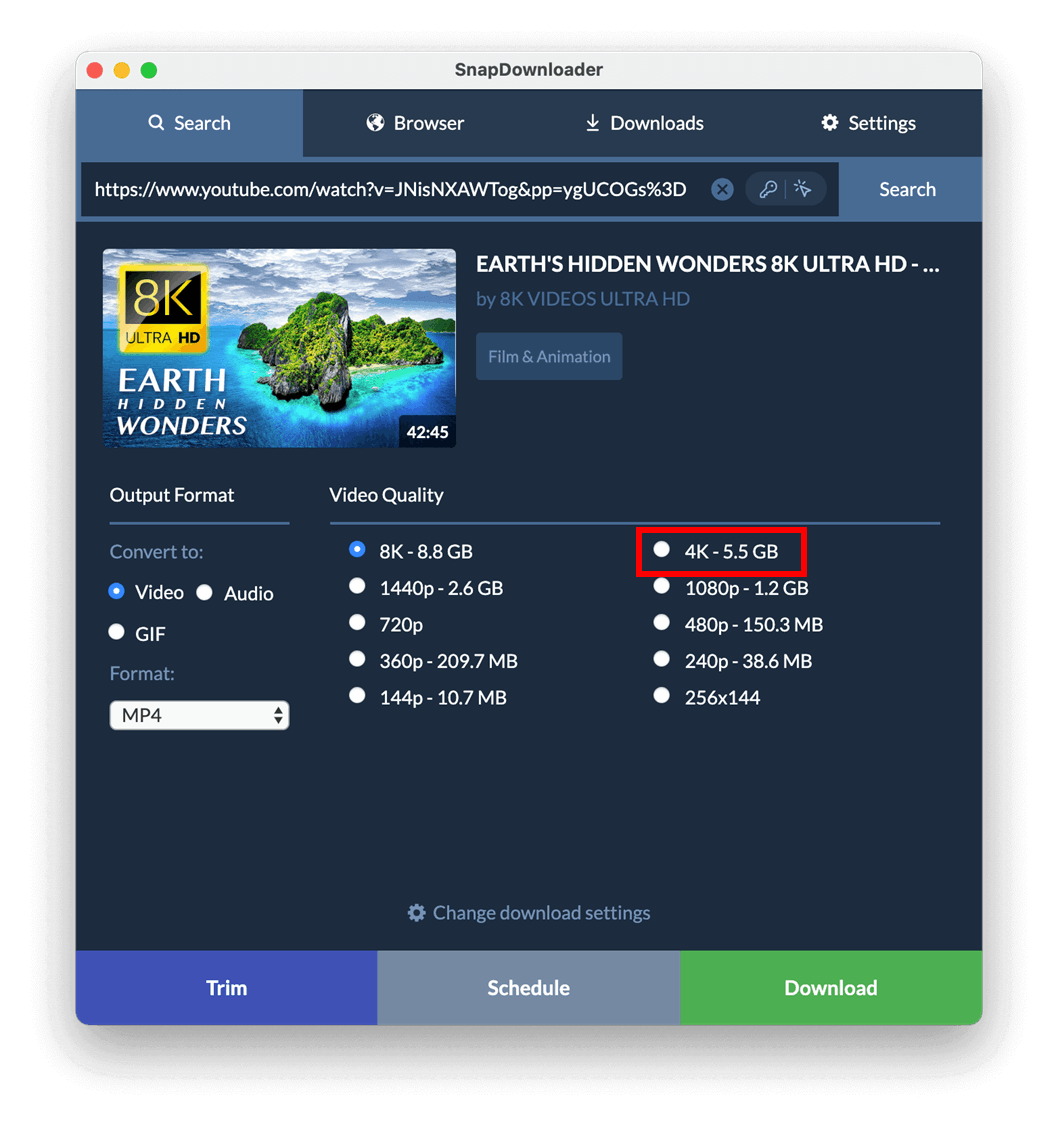Click the key icon in URL bar

[768, 189]
